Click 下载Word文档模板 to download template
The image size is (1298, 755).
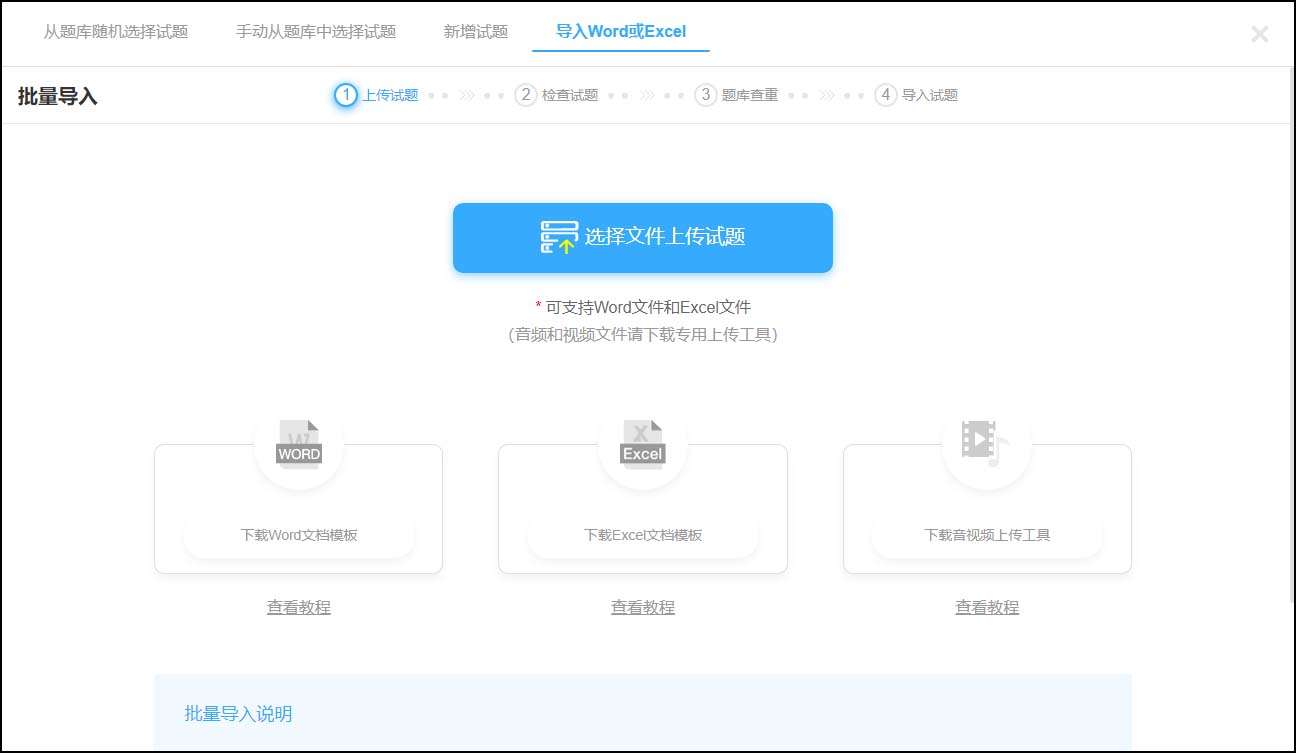click(x=298, y=535)
